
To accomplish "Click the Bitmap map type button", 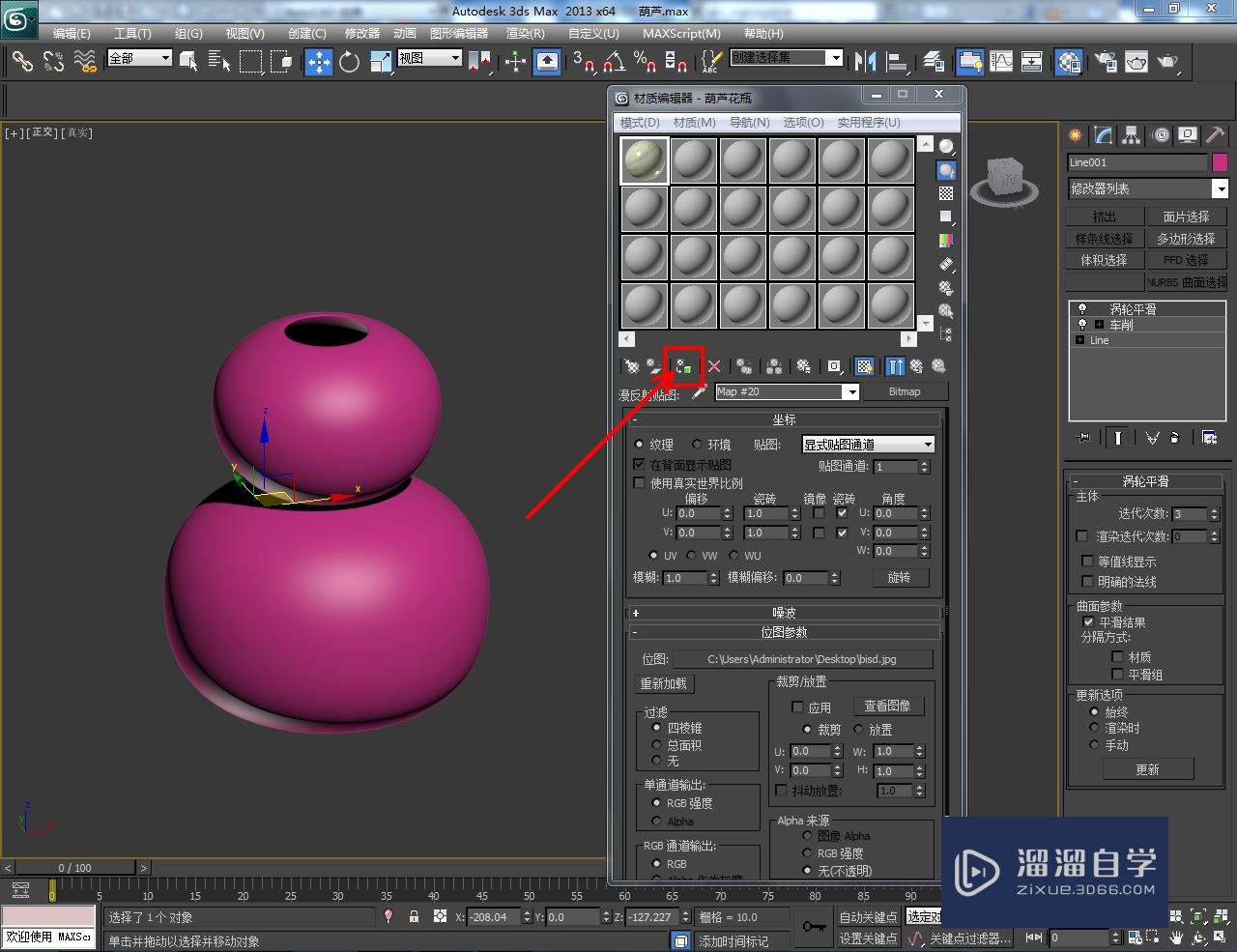I will point(905,391).
